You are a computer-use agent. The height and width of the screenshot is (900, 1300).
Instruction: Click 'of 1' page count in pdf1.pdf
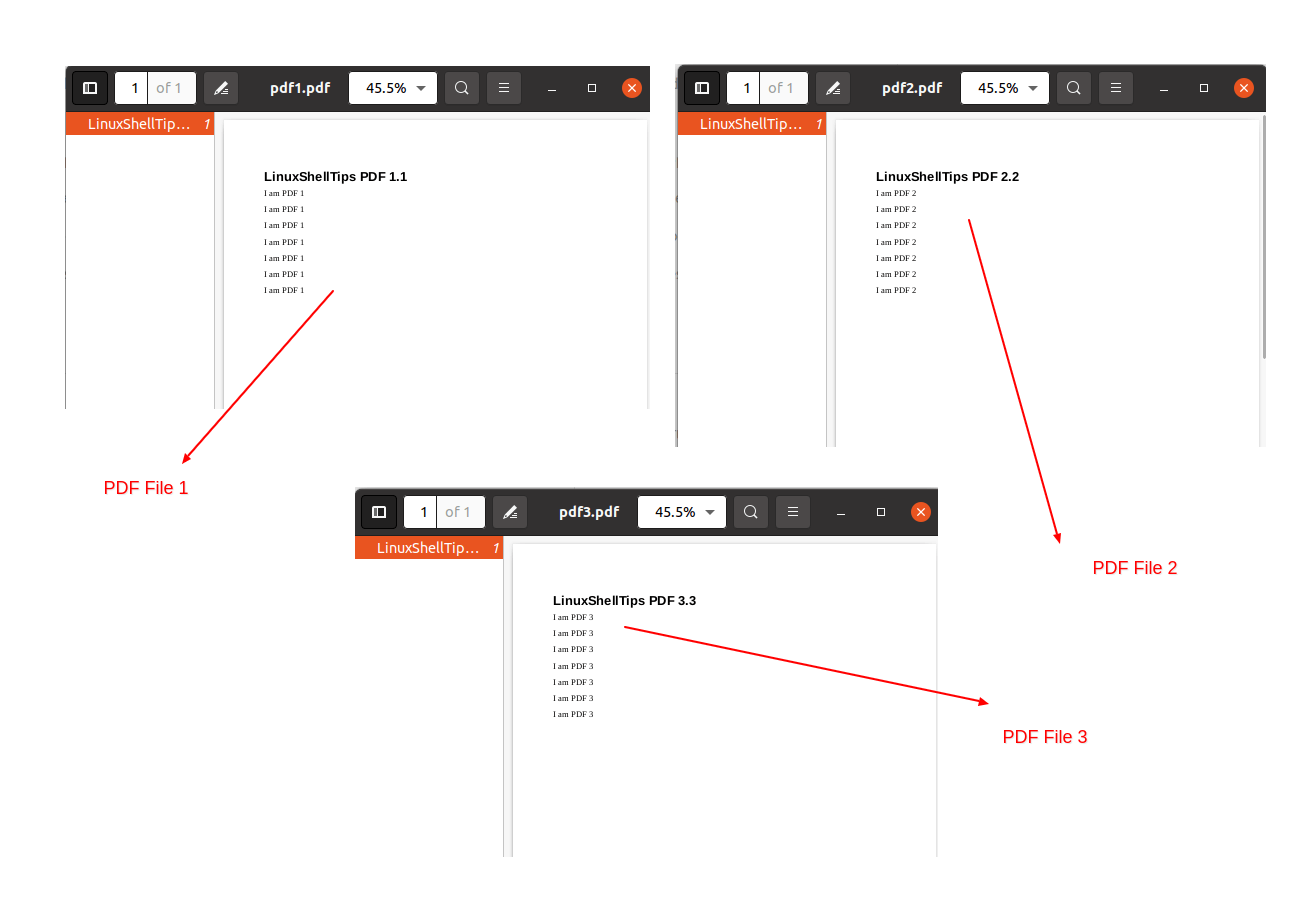(169, 88)
